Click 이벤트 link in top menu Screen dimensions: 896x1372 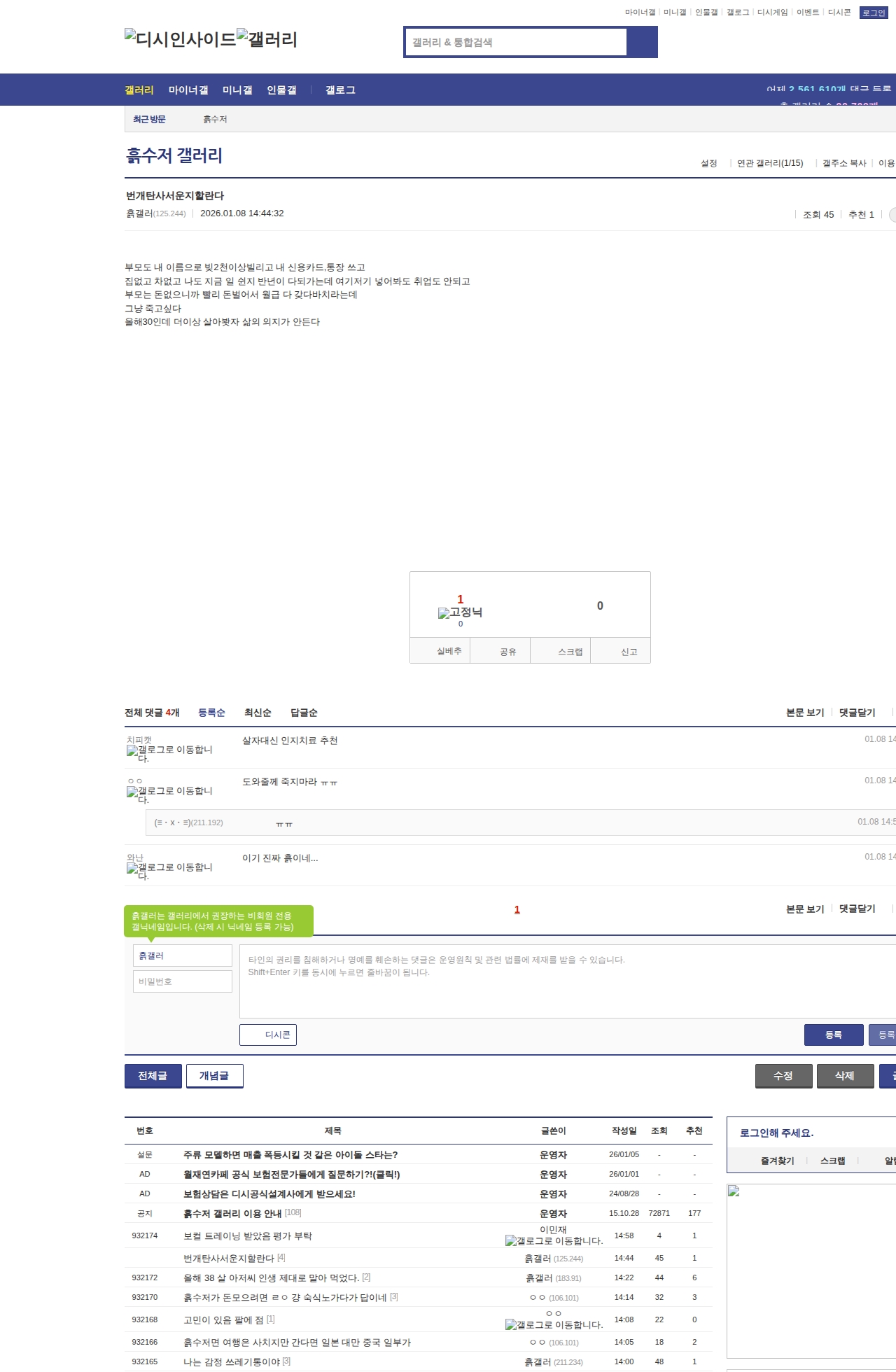pos(808,13)
